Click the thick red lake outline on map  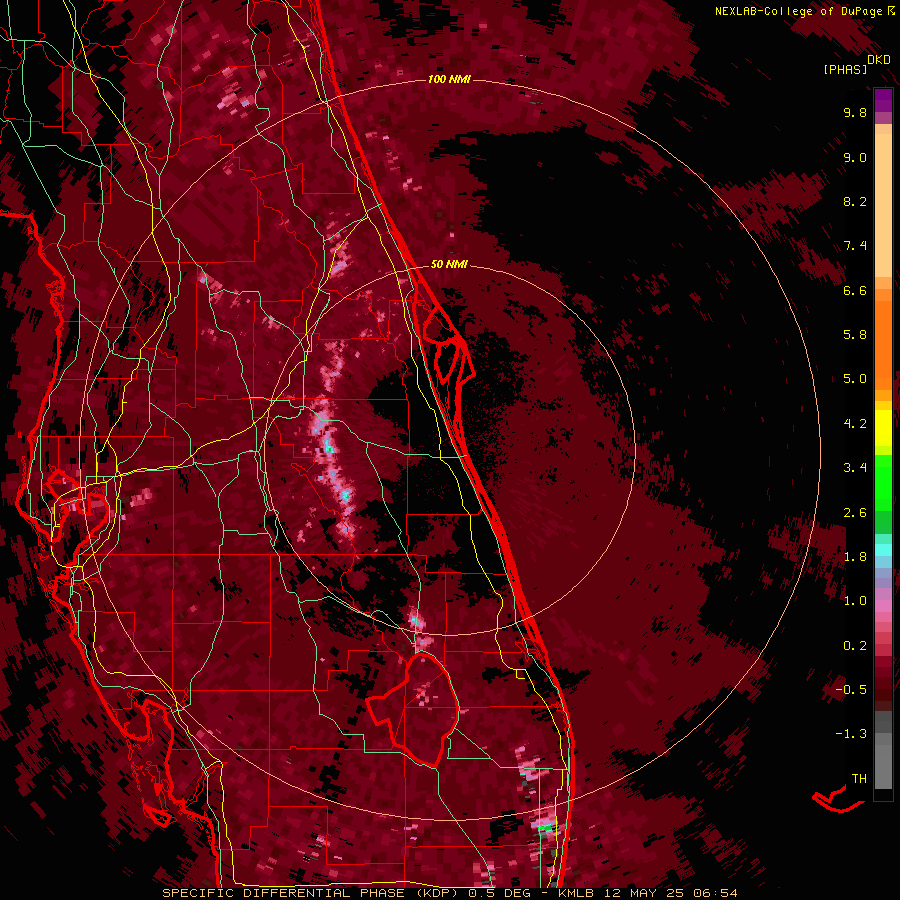pyautogui.click(x=413, y=709)
